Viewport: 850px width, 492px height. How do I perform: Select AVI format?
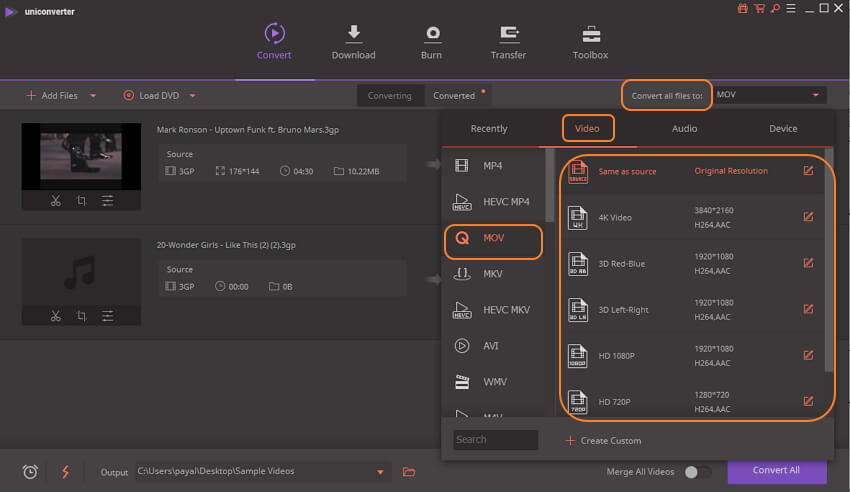(x=493, y=346)
